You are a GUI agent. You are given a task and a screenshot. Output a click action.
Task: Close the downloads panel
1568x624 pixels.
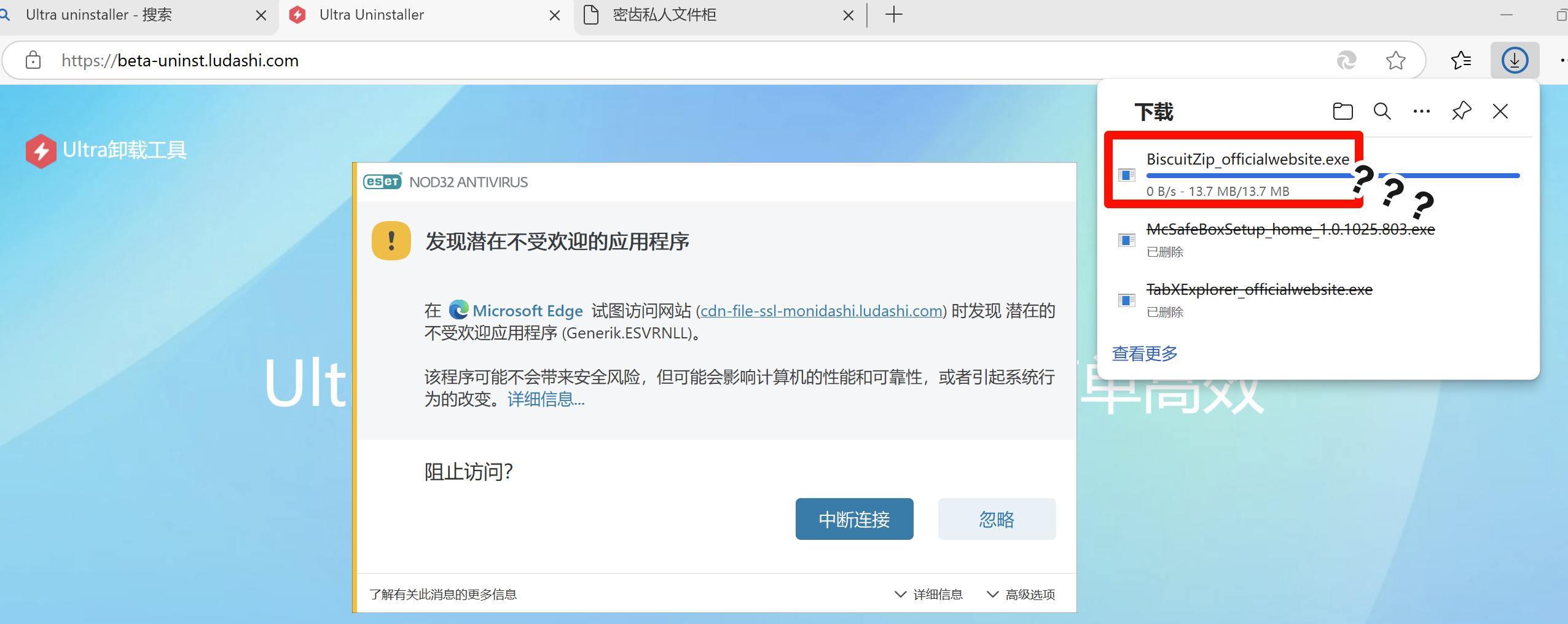point(1500,111)
